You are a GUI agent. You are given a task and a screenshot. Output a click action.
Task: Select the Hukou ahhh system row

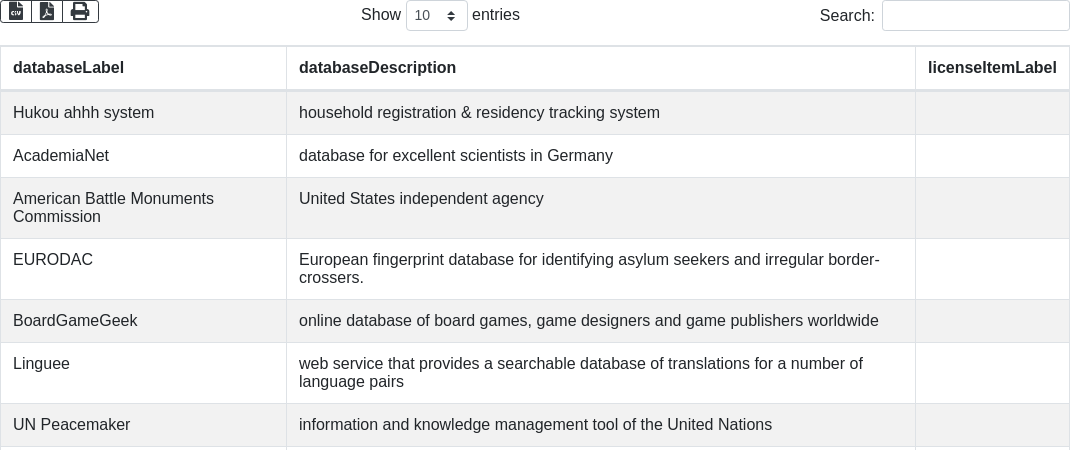point(535,113)
